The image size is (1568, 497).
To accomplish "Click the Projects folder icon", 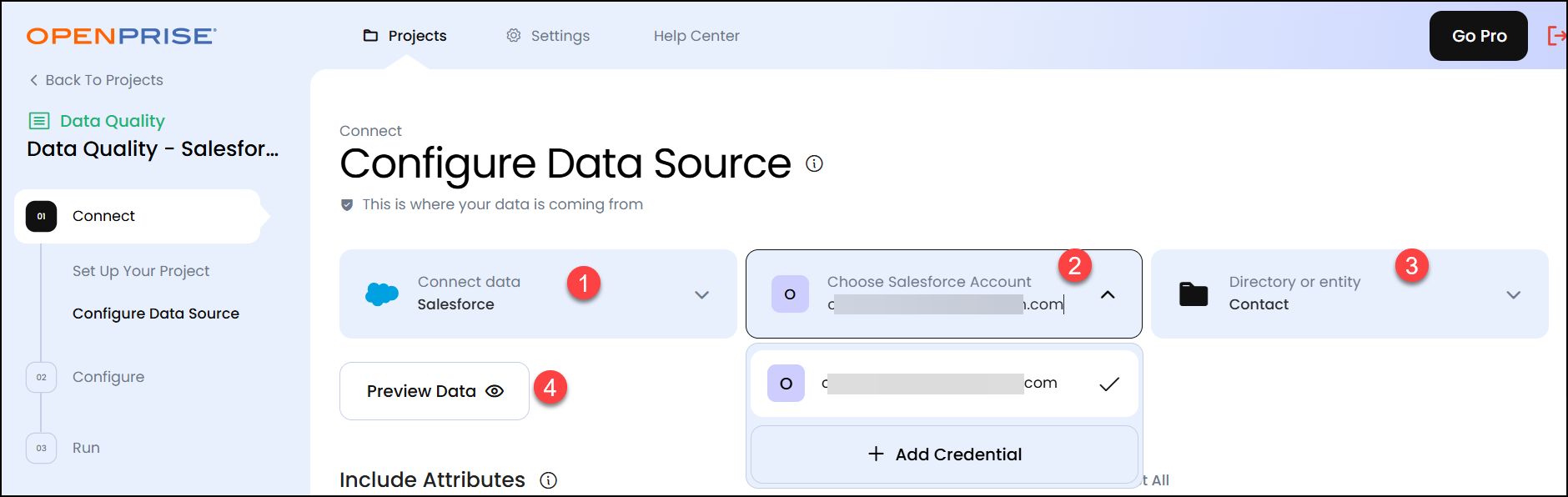I will [x=370, y=36].
